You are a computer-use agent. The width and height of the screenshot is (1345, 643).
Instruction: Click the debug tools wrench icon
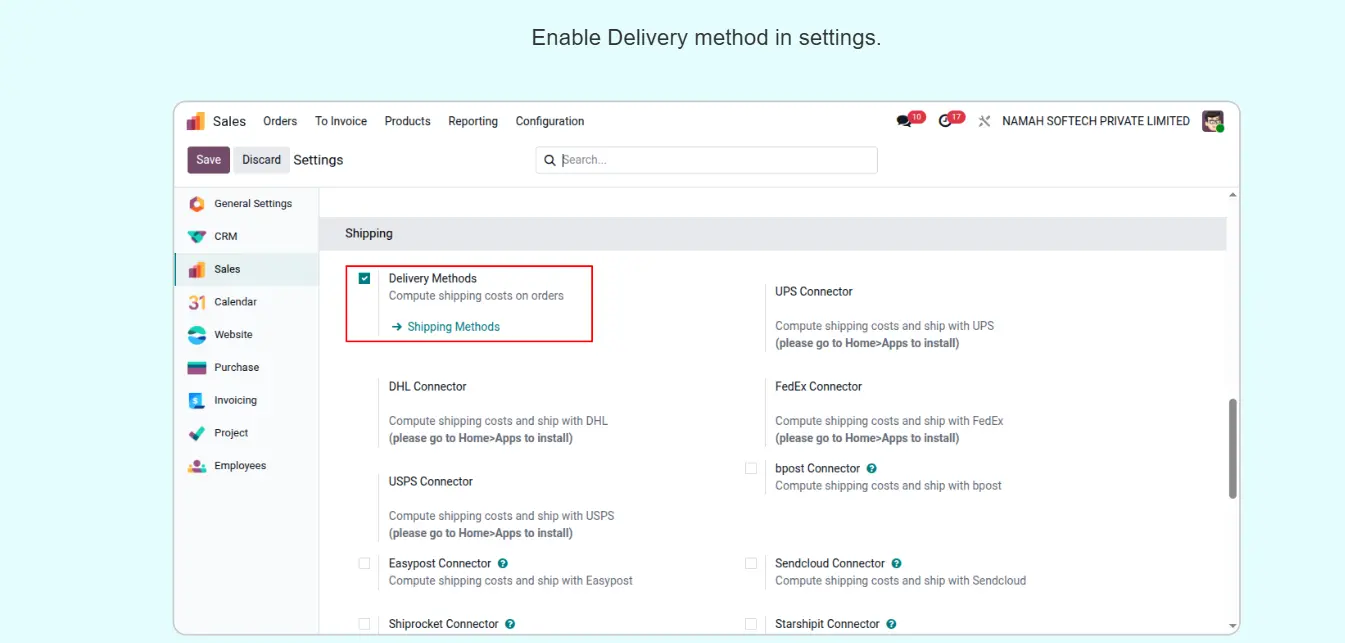coord(984,121)
